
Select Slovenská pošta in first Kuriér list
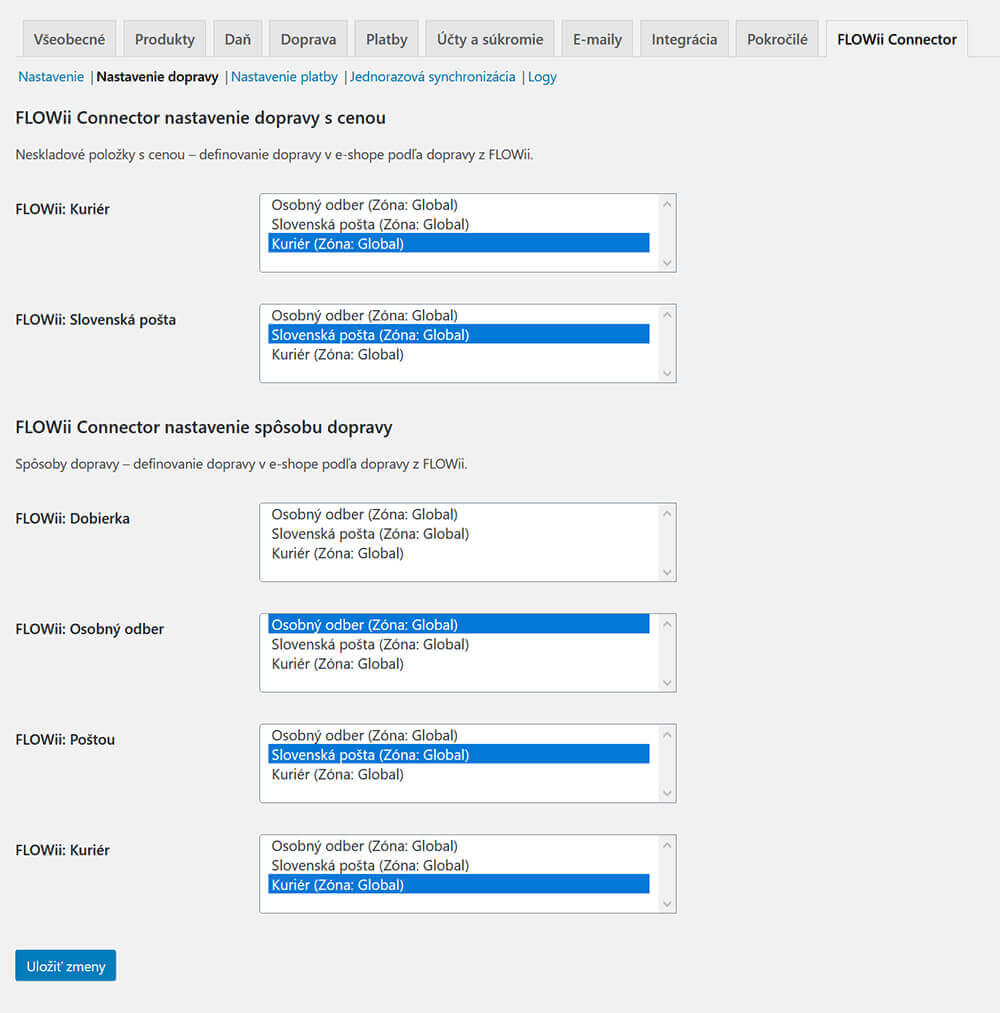(x=459, y=224)
